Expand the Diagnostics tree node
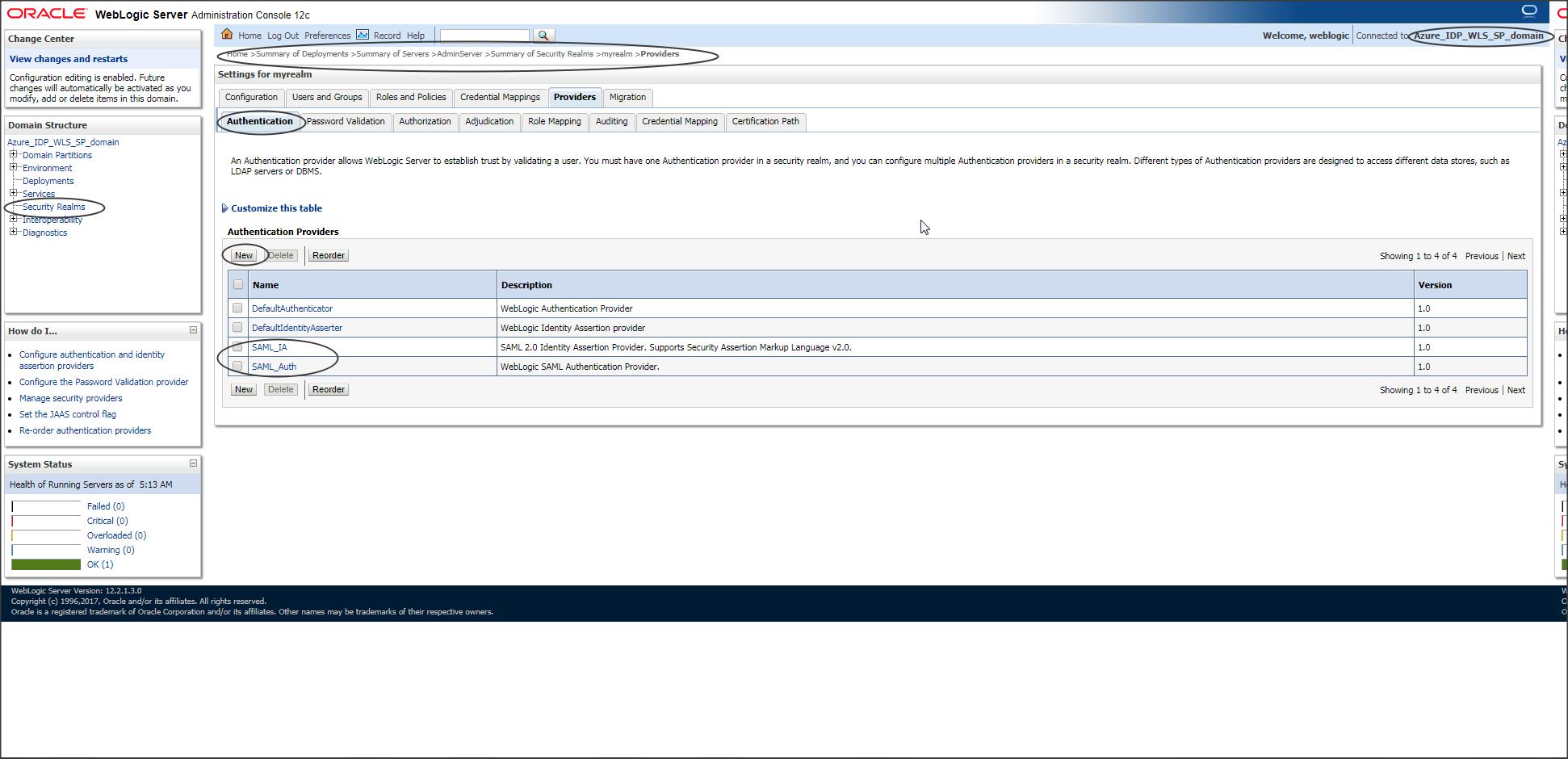 (13, 232)
